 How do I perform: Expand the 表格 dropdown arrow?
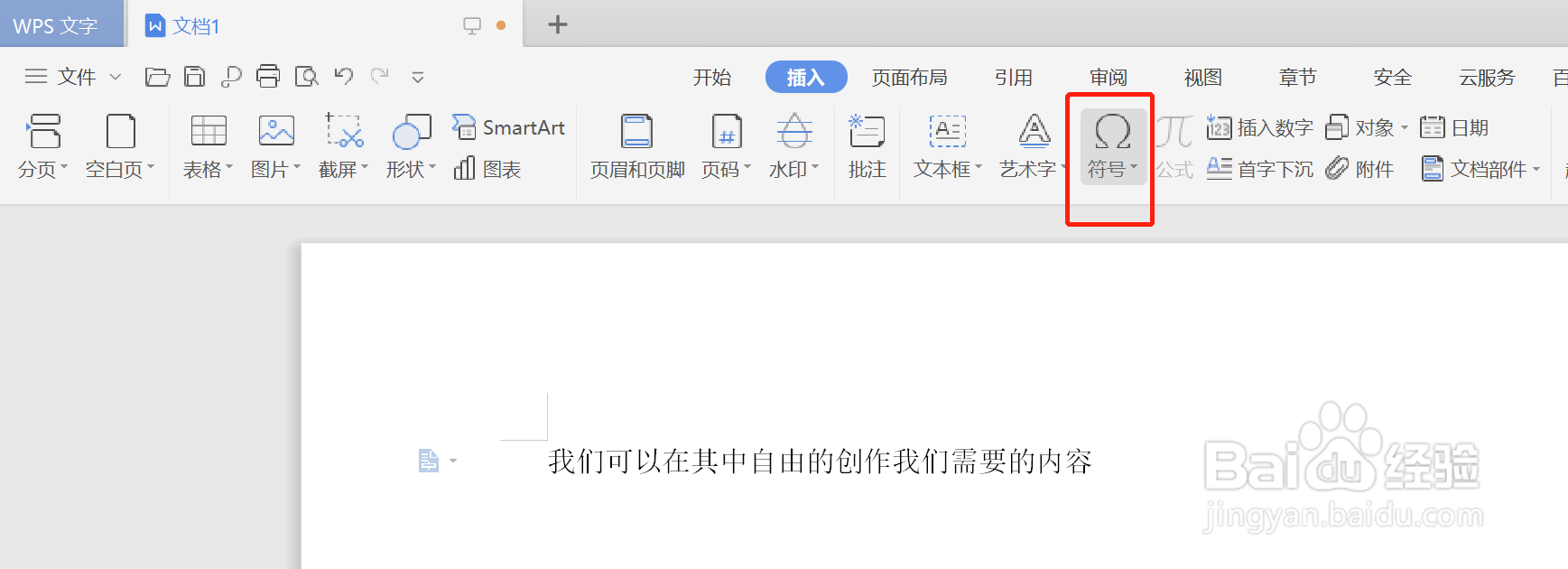point(229,167)
